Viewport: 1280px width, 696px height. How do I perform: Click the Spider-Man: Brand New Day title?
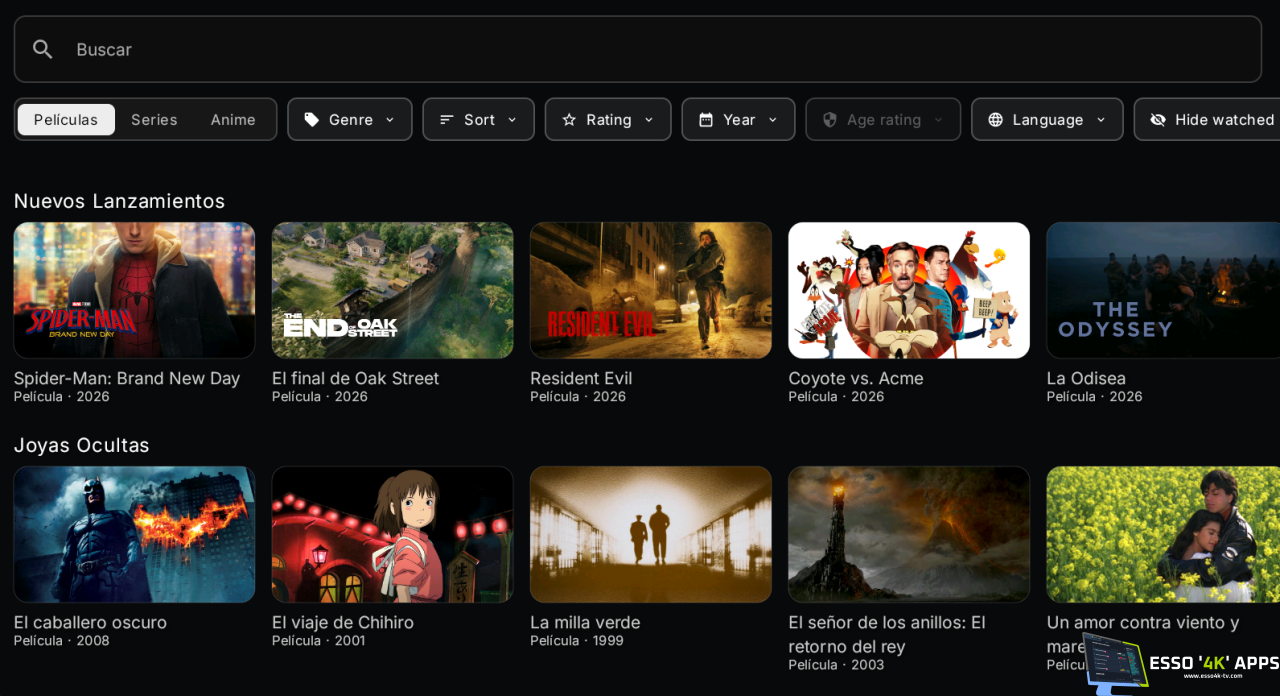tap(127, 378)
